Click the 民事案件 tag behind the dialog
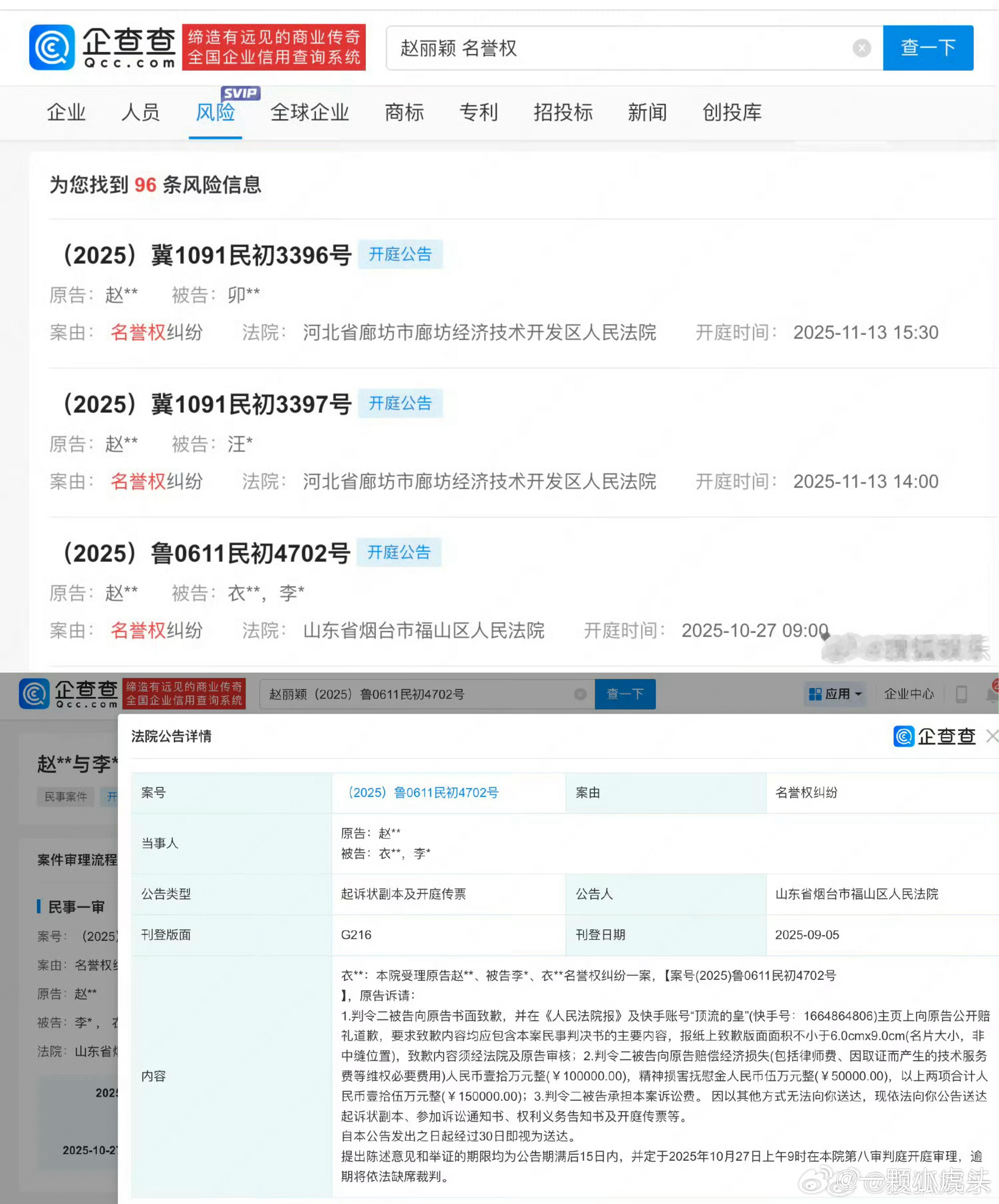999x1204 pixels. click(x=65, y=797)
